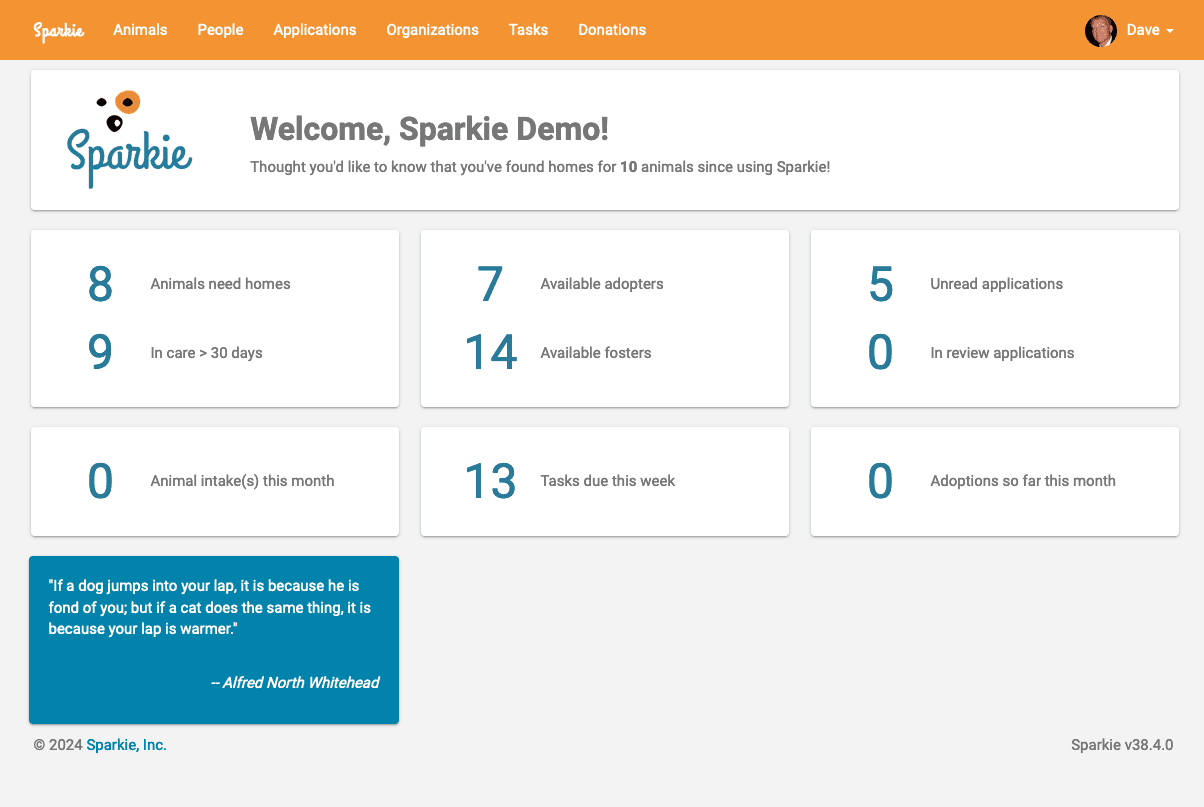Click the Sparkie logo in the navbar
This screenshot has width=1204, height=807.
click(59, 30)
